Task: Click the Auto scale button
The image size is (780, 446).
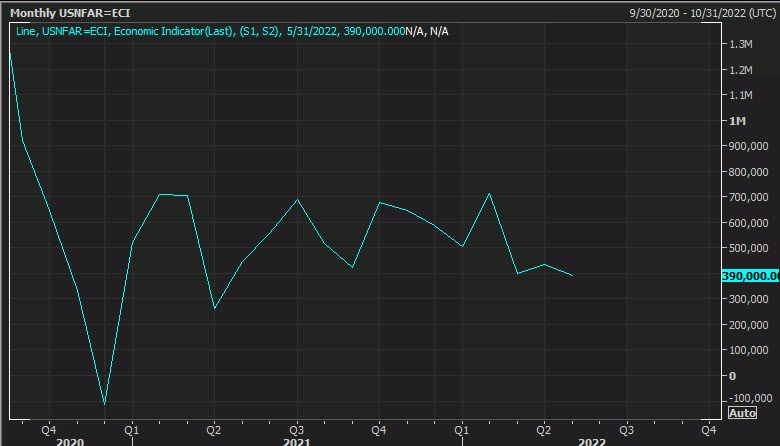Action: pyautogui.click(x=742, y=413)
